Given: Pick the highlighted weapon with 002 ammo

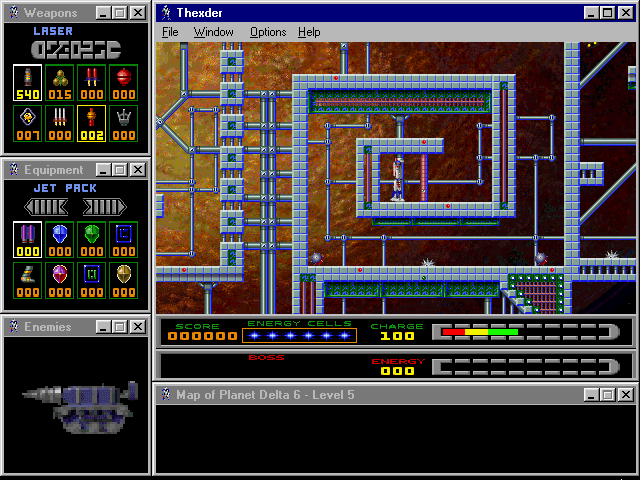Looking at the screenshot, I should (91, 123).
